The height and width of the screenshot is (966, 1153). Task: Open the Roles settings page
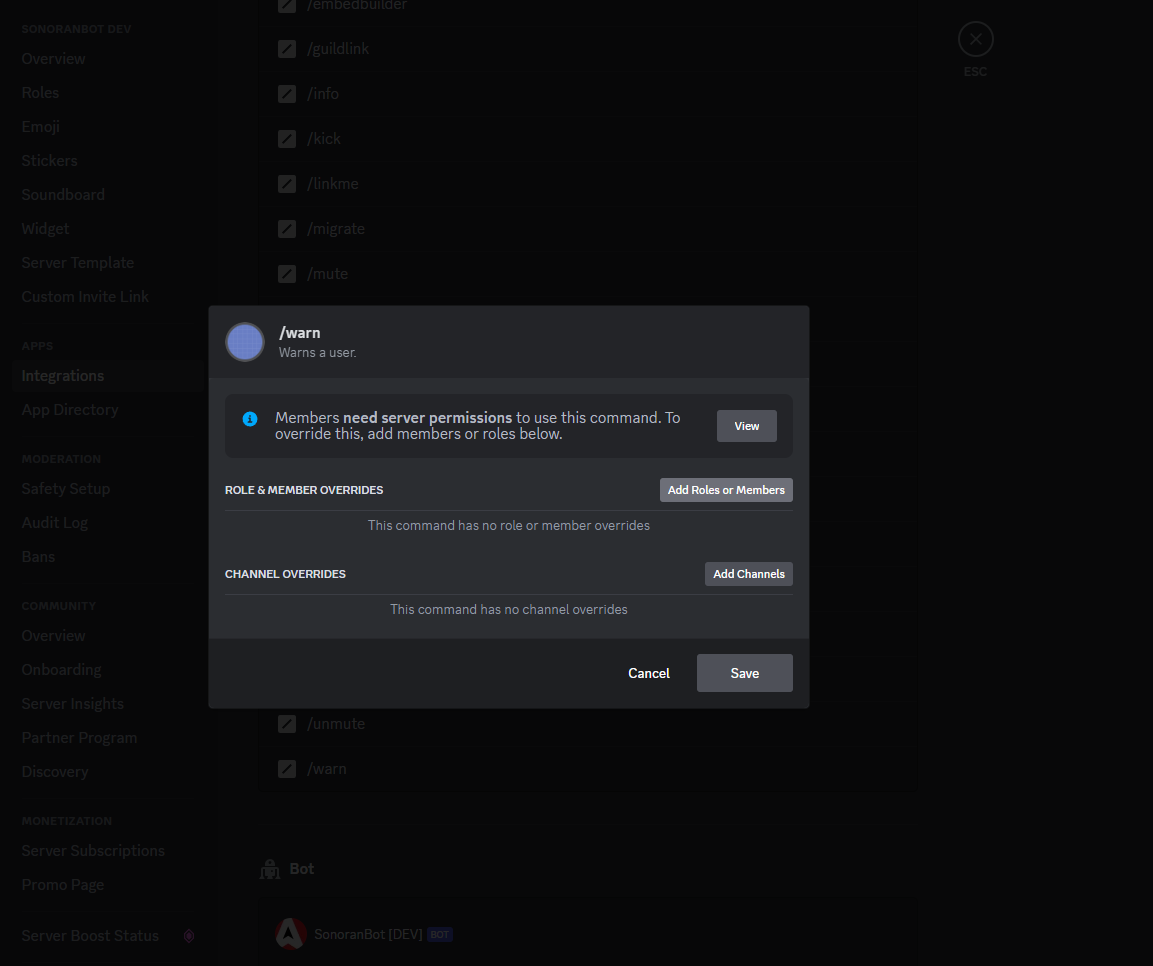coord(107,93)
